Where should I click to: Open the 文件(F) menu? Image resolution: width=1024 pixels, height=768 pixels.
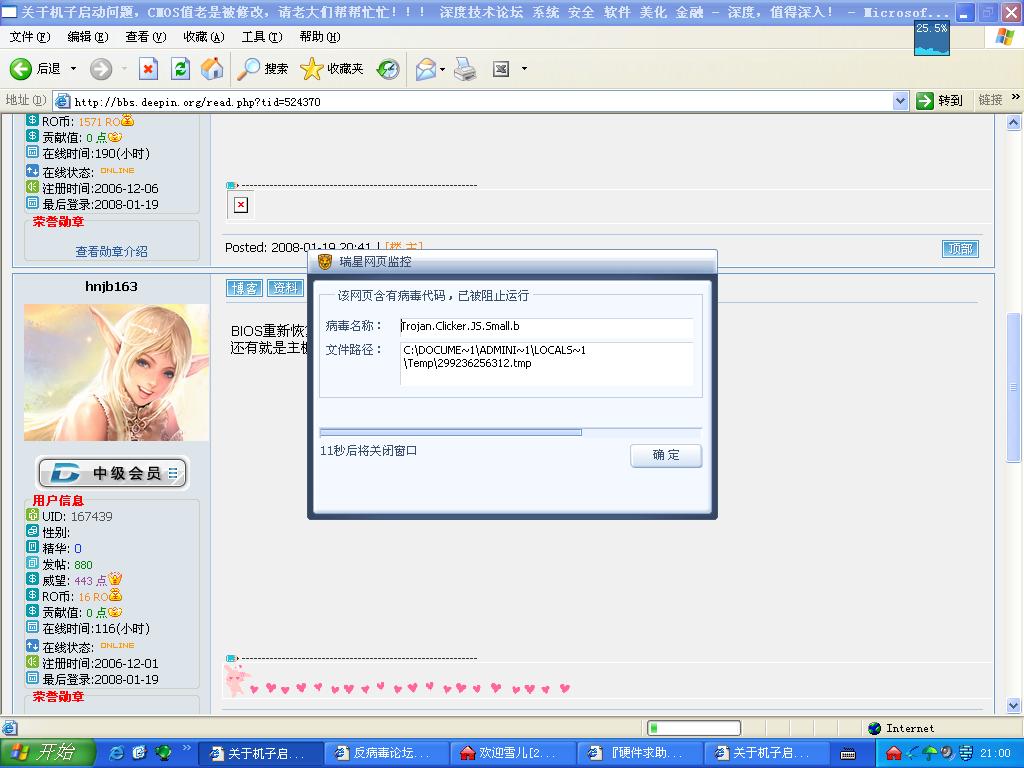coord(30,37)
